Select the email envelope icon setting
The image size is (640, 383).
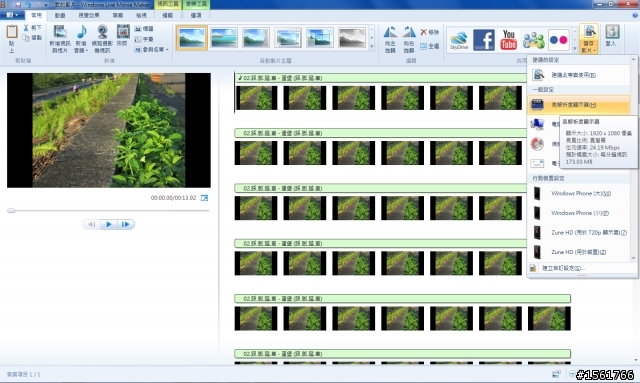click(x=537, y=163)
